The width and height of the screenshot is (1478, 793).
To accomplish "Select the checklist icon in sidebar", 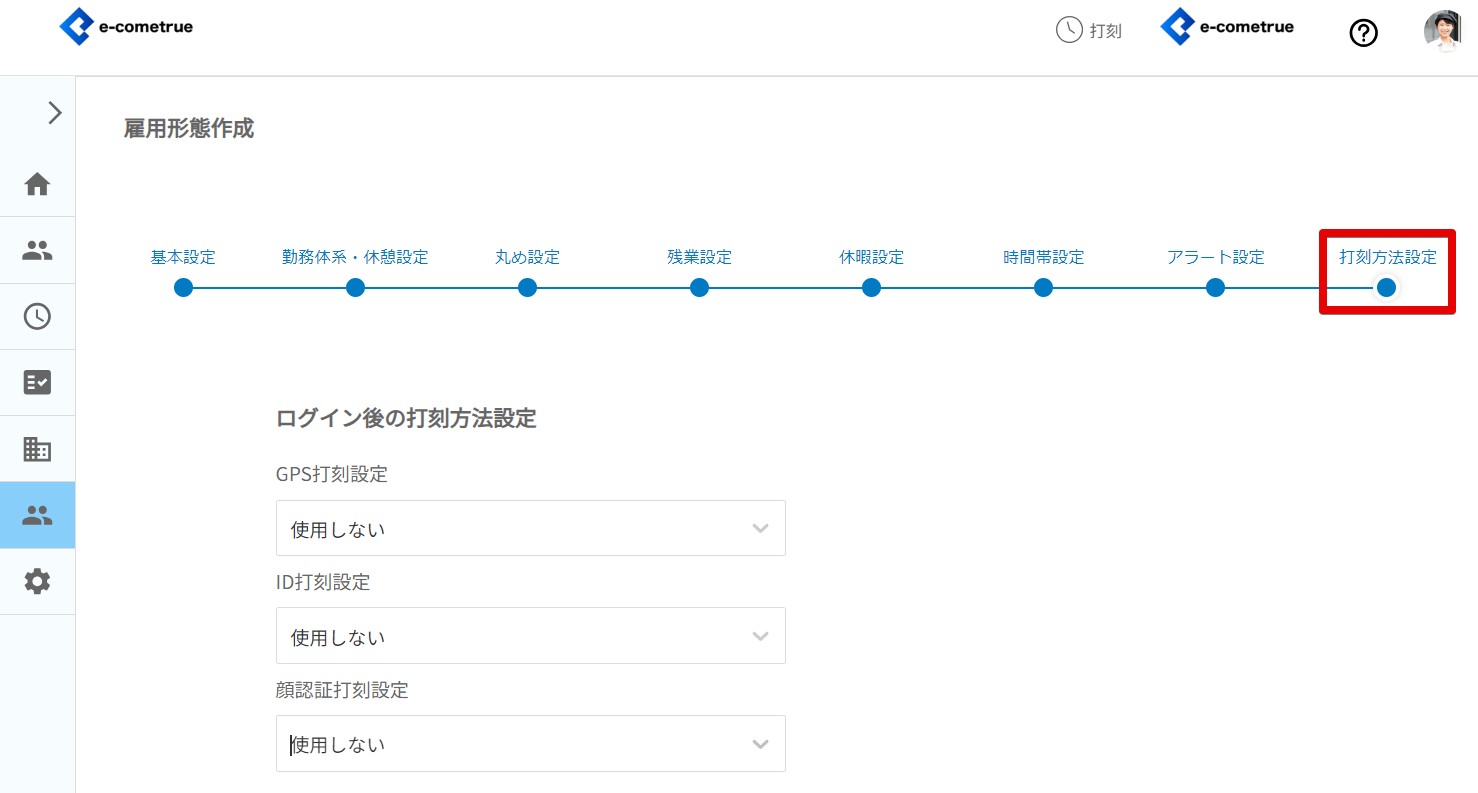I will [37, 383].
